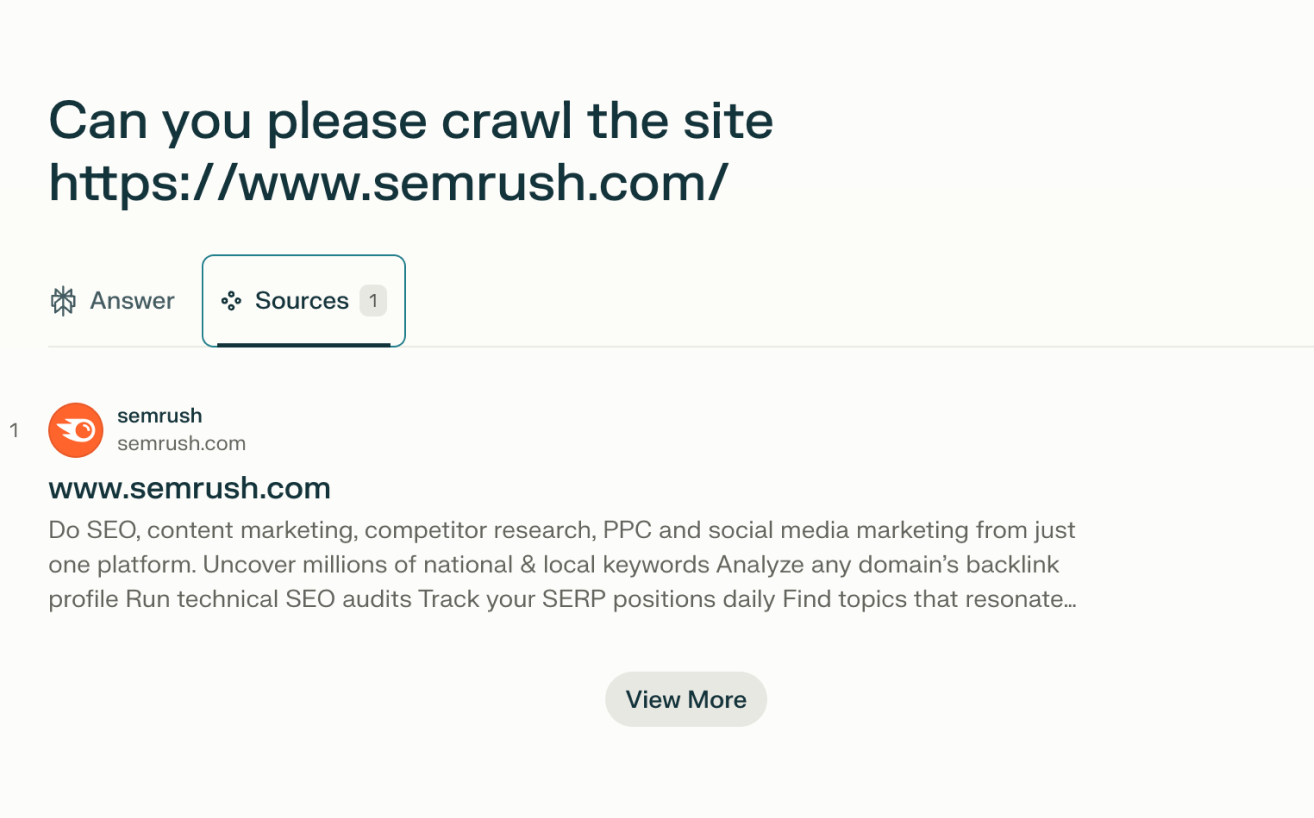The width and height of the screenshot is (1314, 818).
Task: Open the www.semrush.com result link
Action: [189, 488]
